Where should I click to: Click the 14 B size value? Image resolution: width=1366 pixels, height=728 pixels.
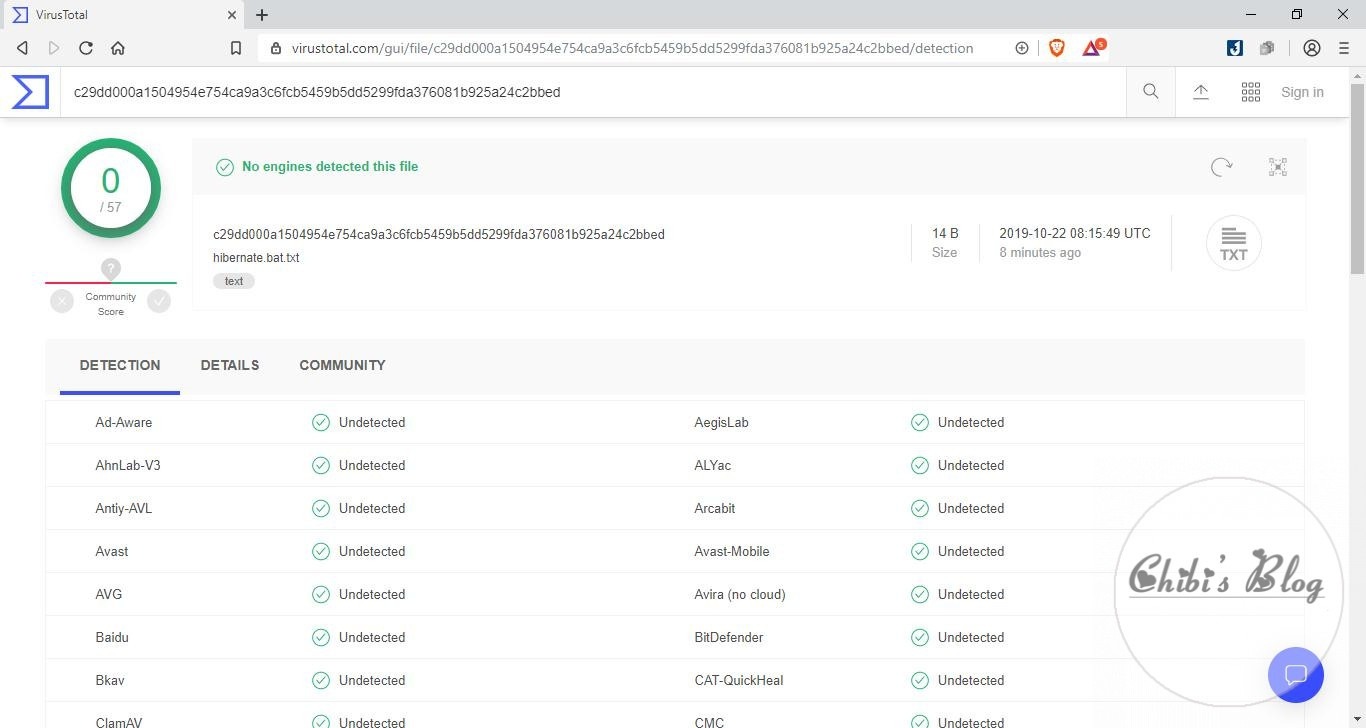point(945,233)
